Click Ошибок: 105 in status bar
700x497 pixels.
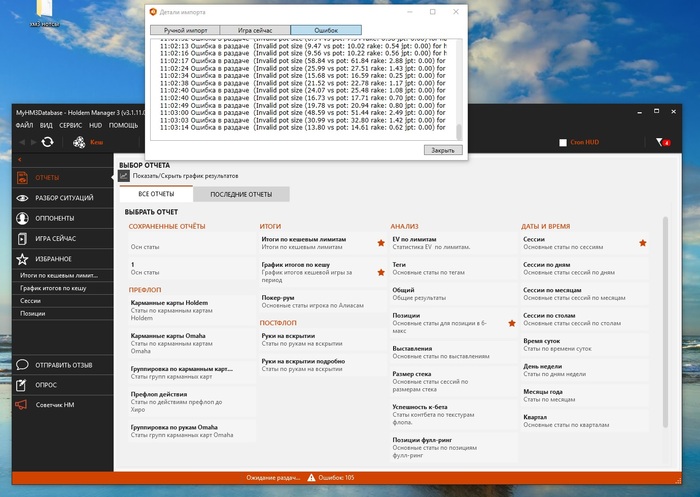coord(336,478)
